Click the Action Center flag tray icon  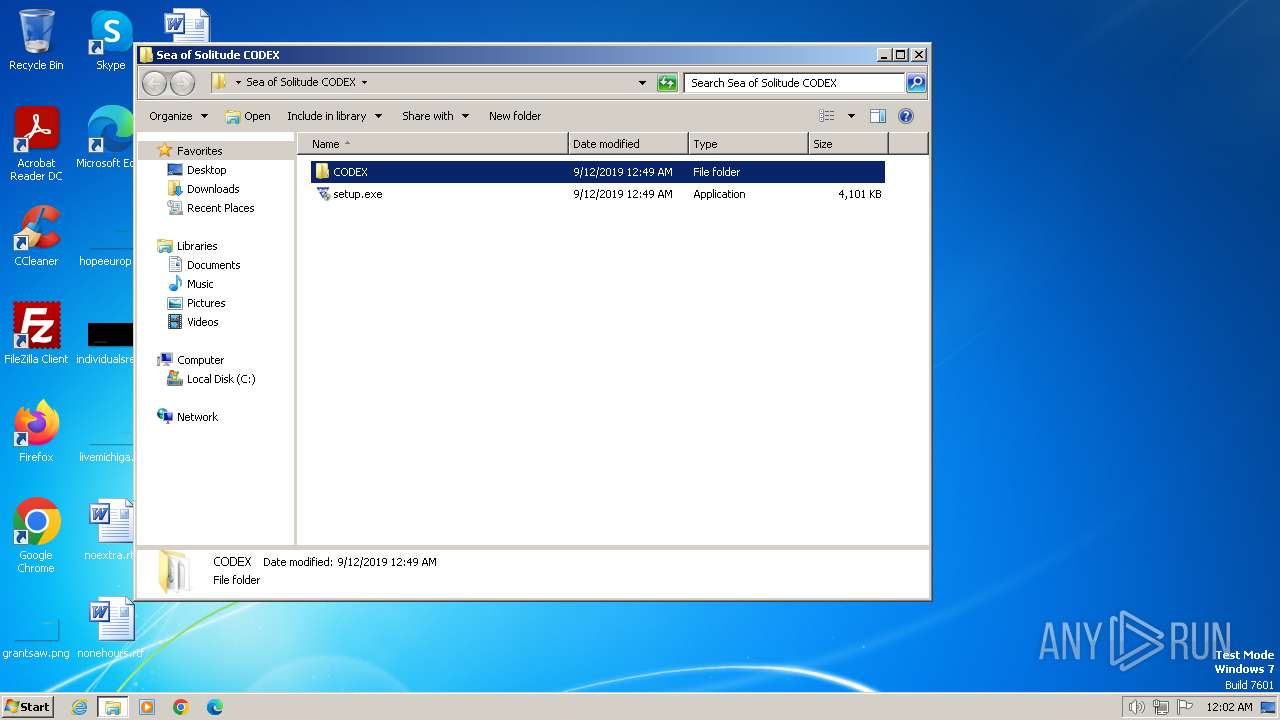[x=1185, y=707]
